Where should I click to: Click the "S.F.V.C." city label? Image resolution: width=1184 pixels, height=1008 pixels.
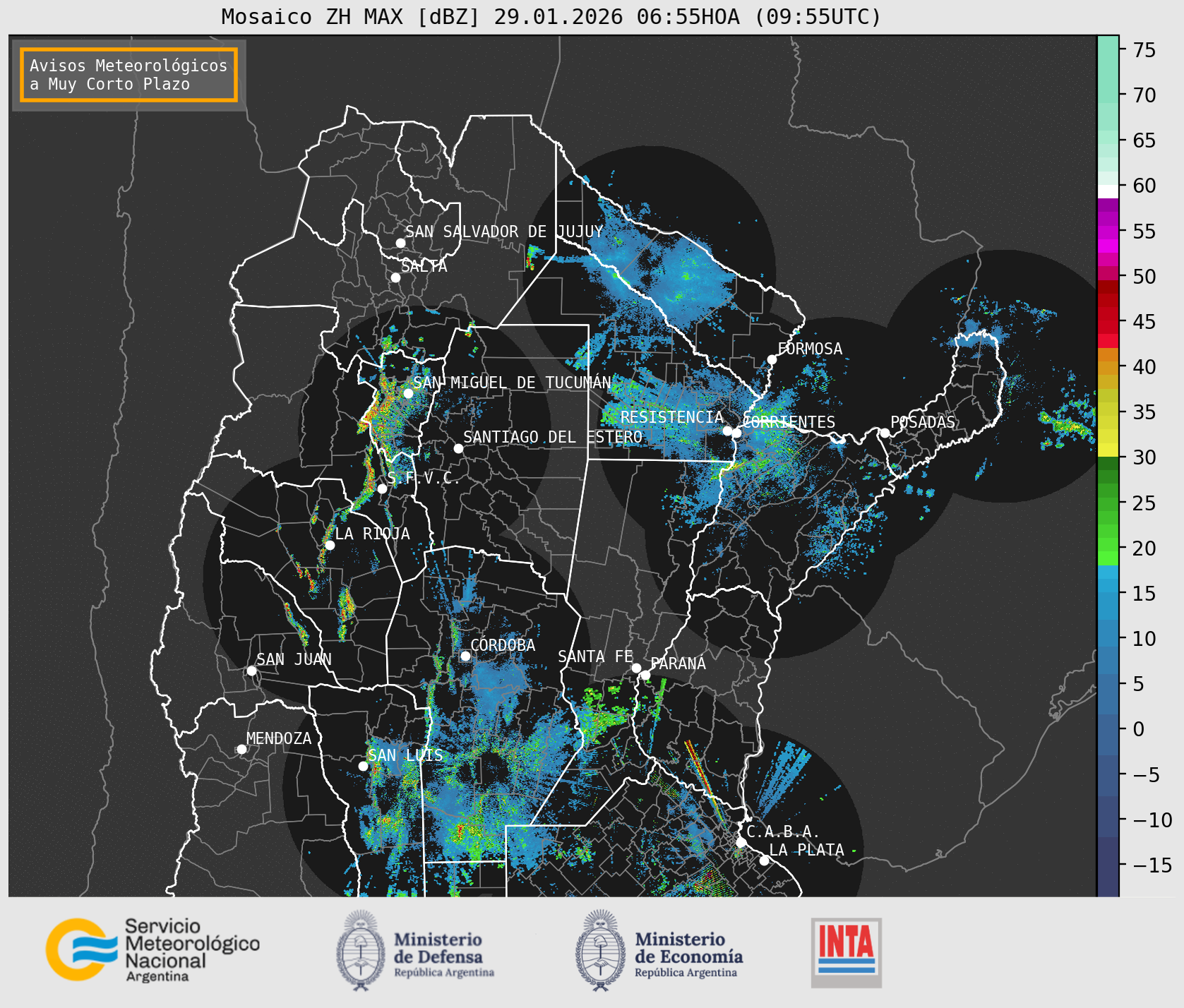(x=424, y=478)
